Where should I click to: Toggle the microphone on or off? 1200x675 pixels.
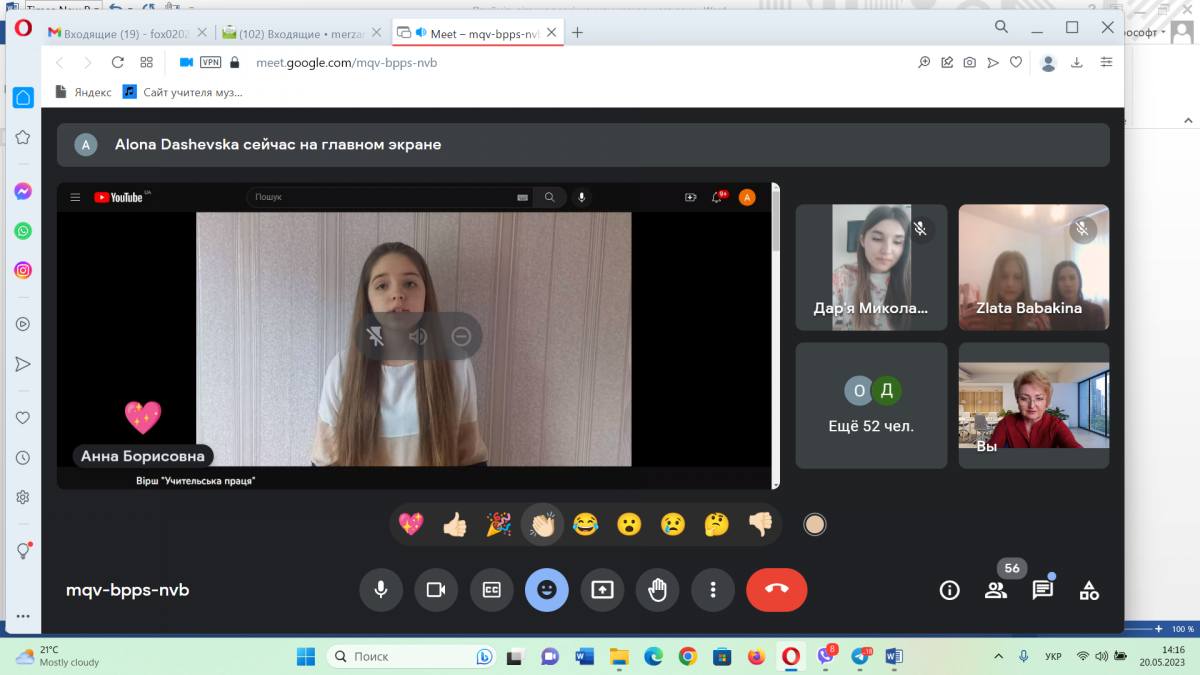tap(381, 589)
